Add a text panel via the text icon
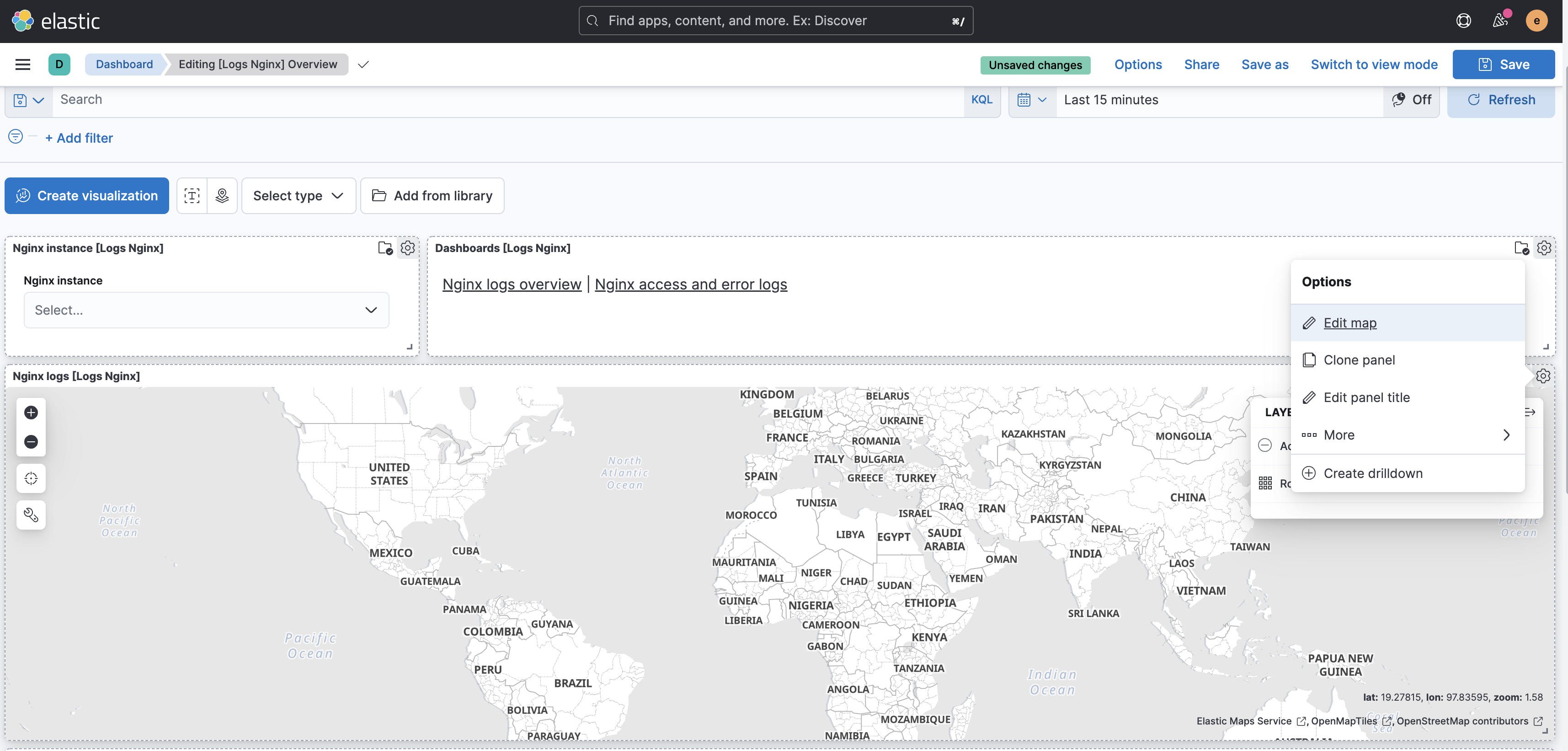Viewport: 1568px width, 751px height. (x=192, y=195)
